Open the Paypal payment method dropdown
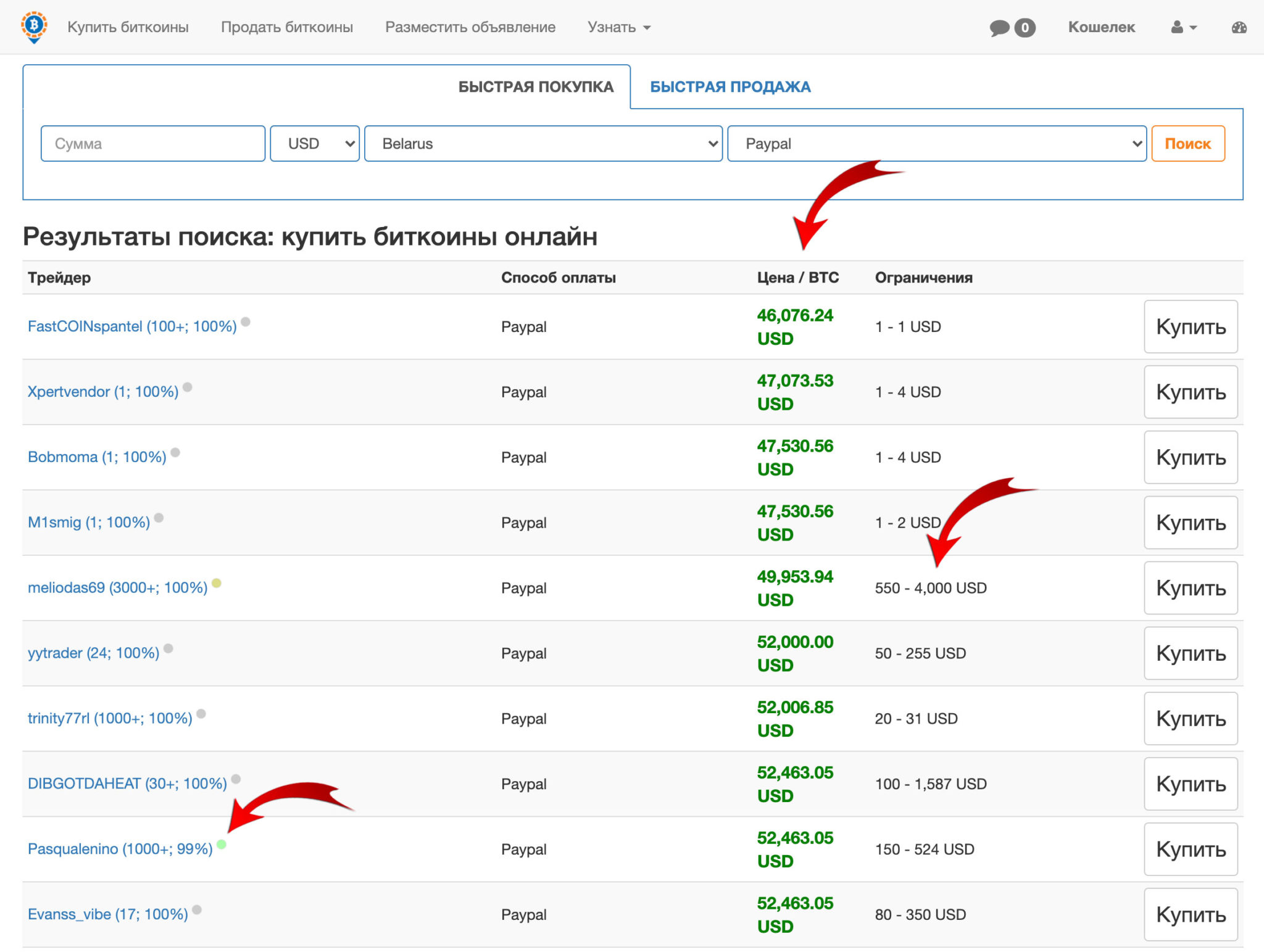Viewport: 1264px width, 952px height. click(936, 144)
